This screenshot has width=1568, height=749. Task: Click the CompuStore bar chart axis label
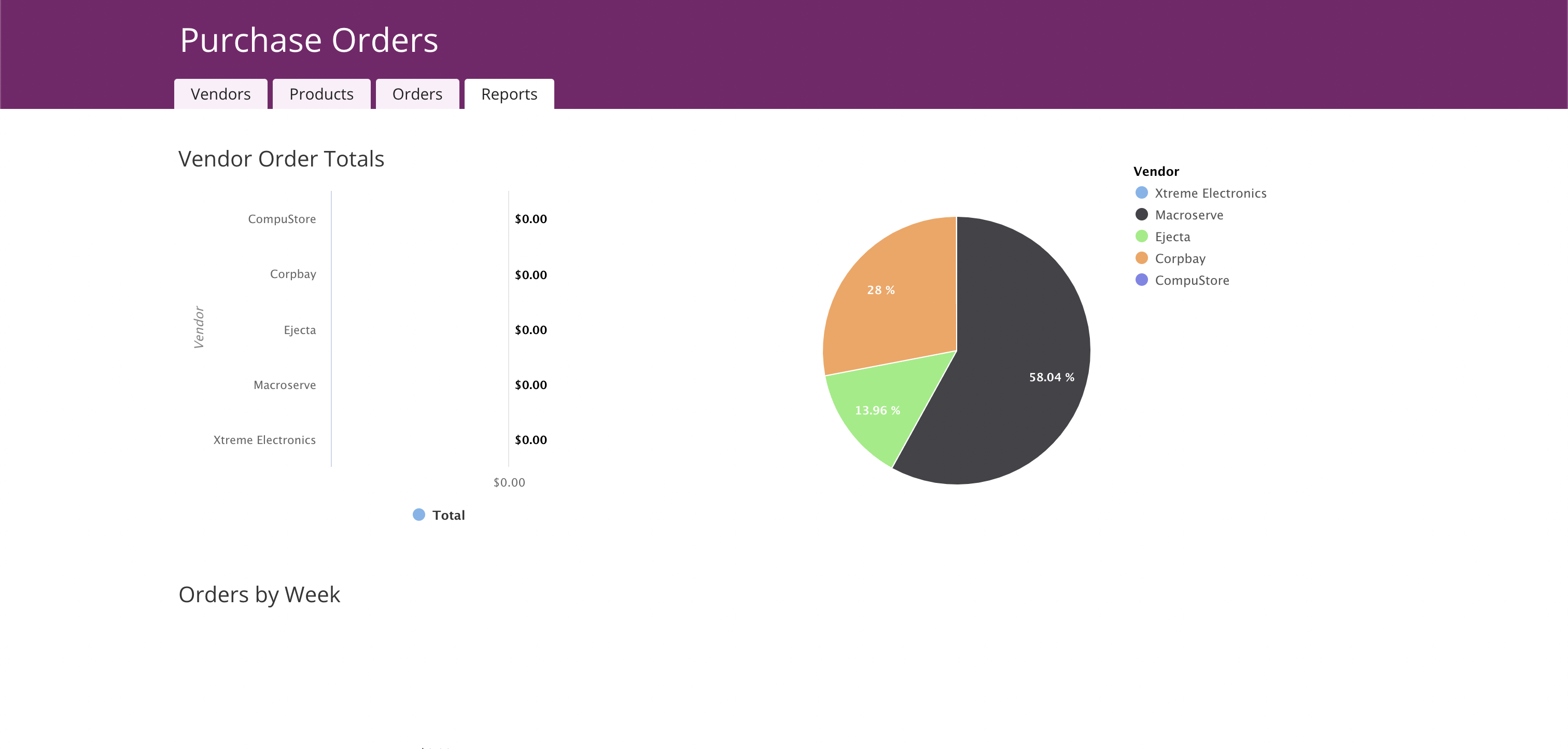(282, 219)
